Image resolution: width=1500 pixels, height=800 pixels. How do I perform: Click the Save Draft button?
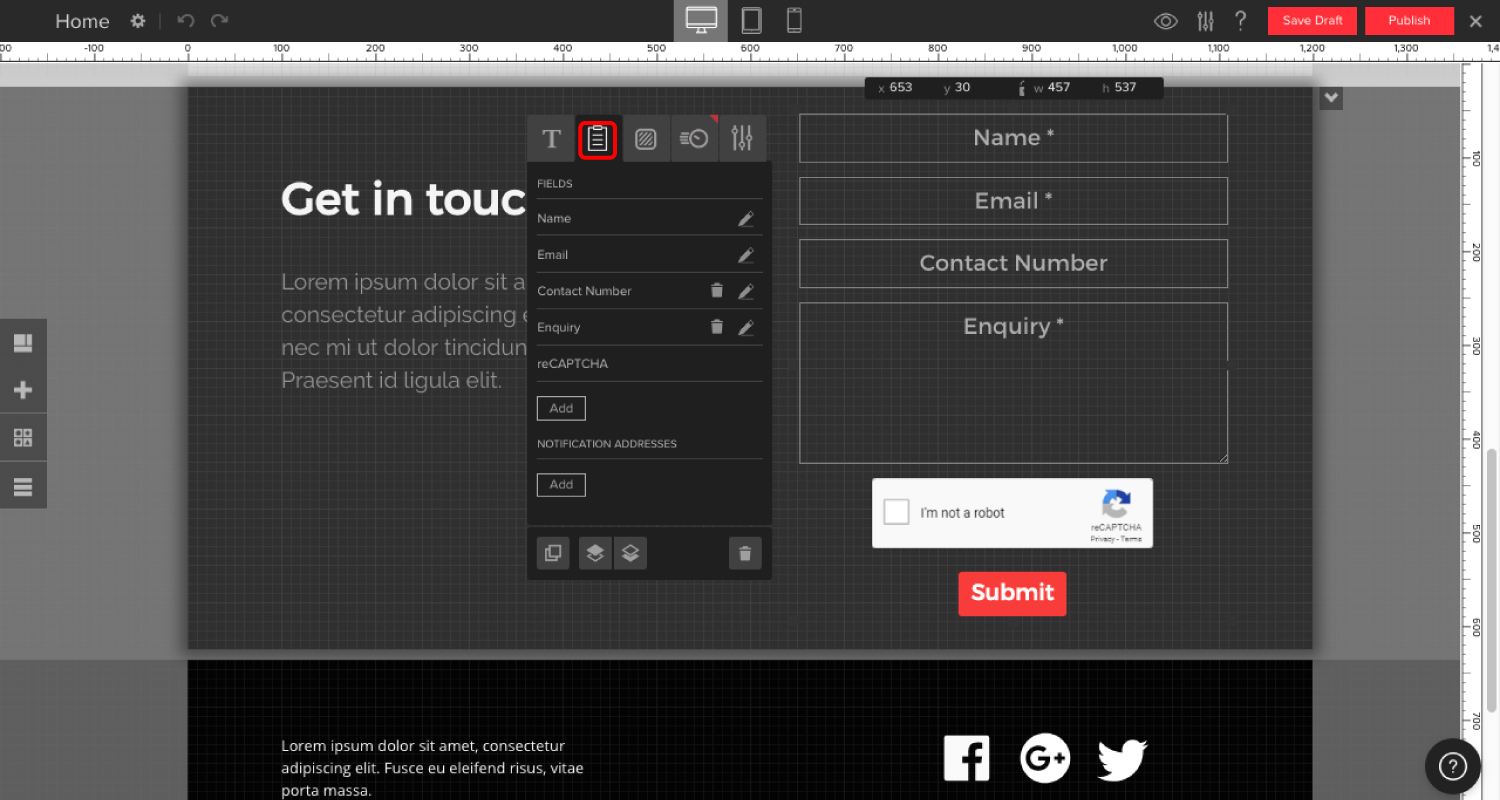click(x=1312, y=21)
